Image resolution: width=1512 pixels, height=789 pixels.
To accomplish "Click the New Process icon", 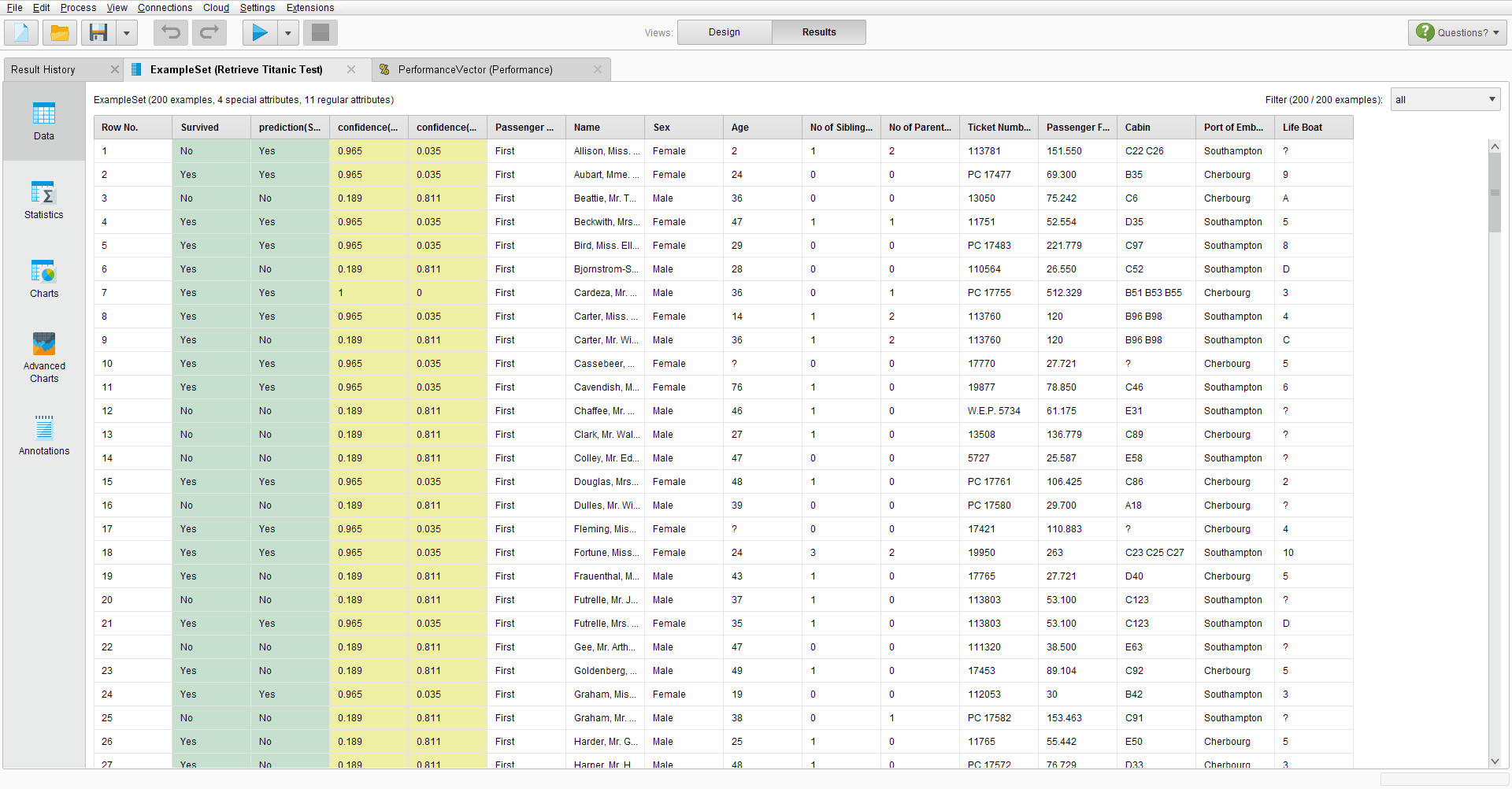I will point(21,32).
